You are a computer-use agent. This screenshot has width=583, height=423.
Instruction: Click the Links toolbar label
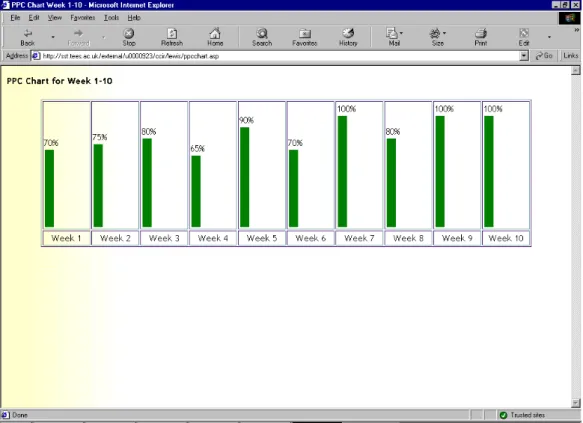(570, 56)
